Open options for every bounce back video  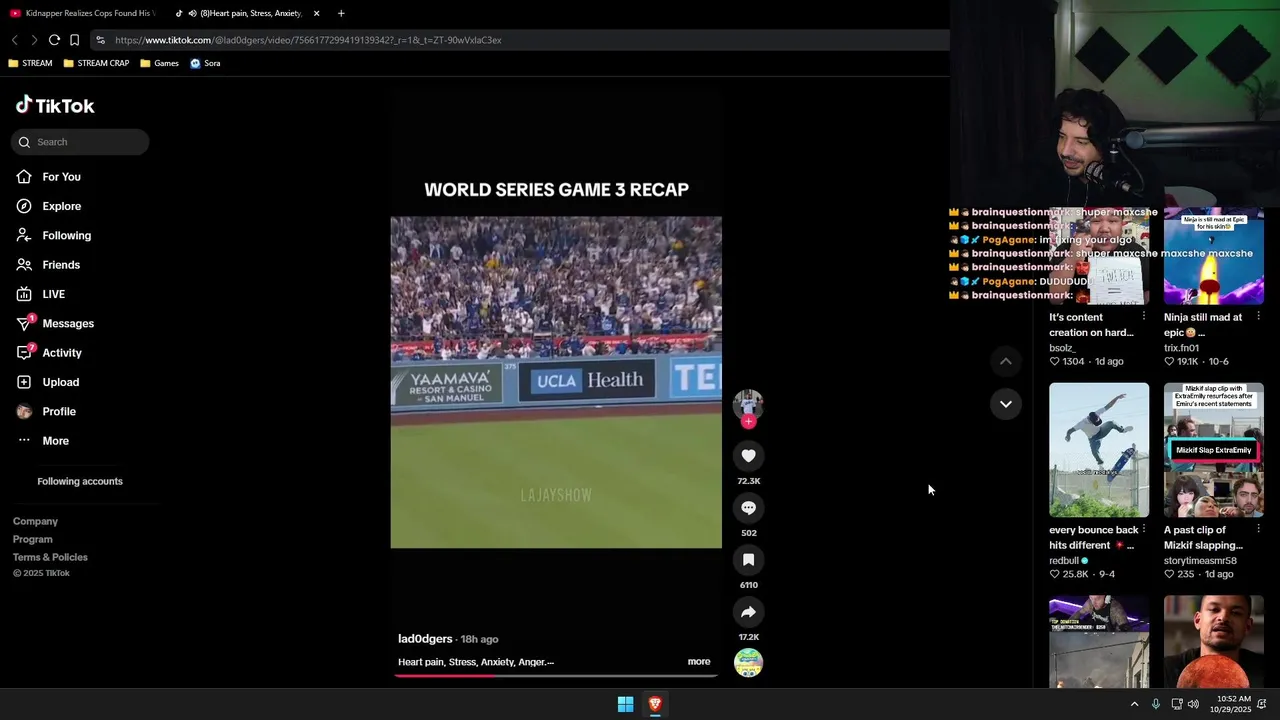coord(1144,529)
